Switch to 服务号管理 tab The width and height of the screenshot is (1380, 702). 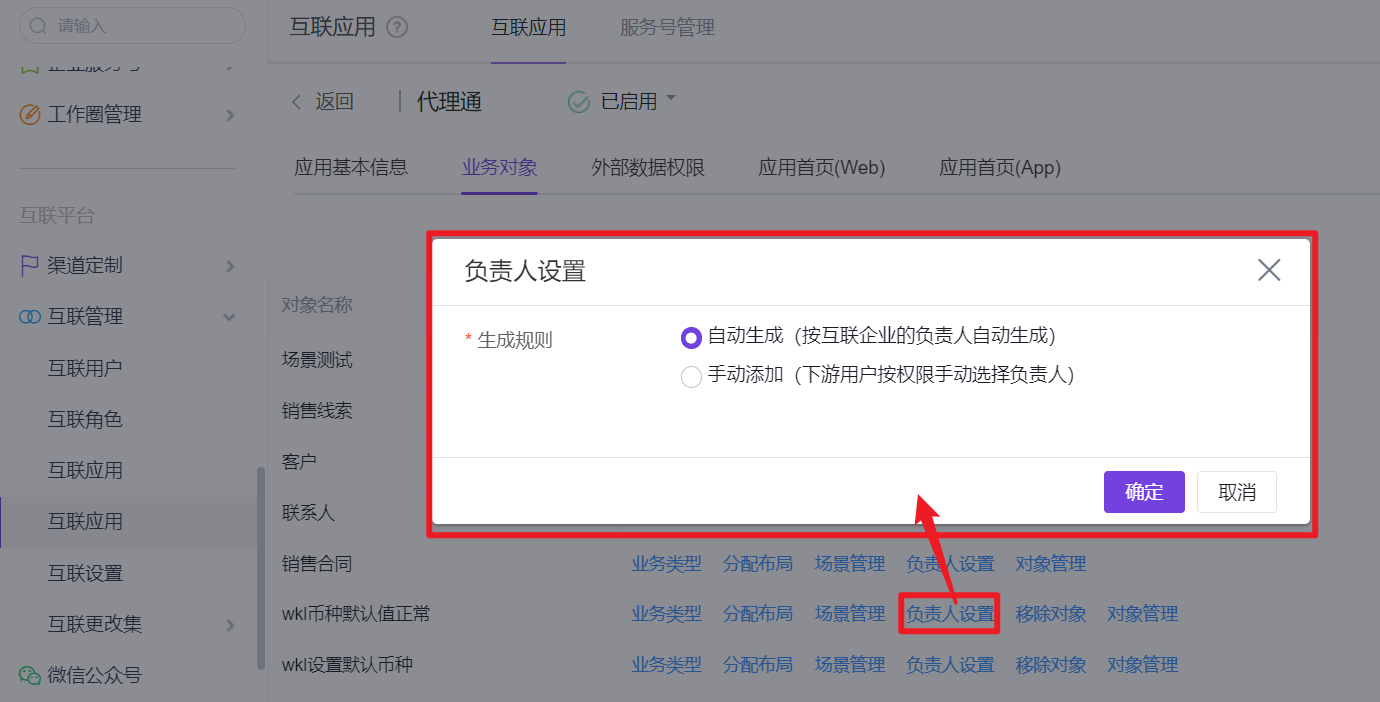(x=667, y=28)
